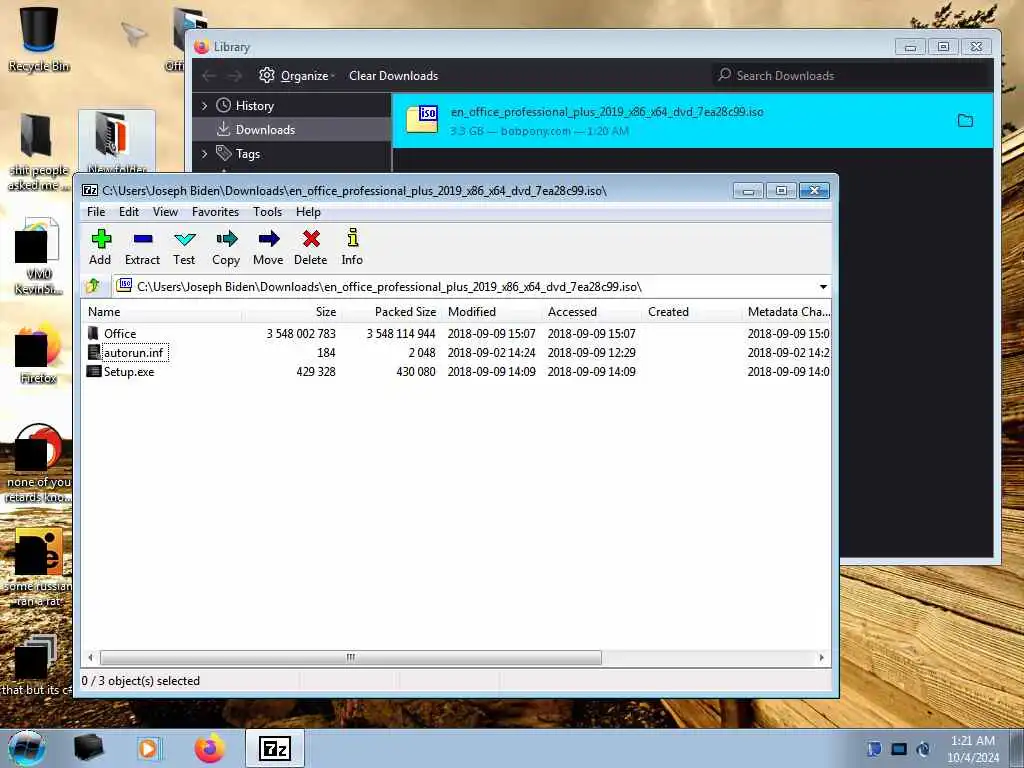Viewport: 1024px width, 768px height.
Task: Sort by the Modified column header
Action: (x=491, y=312)
